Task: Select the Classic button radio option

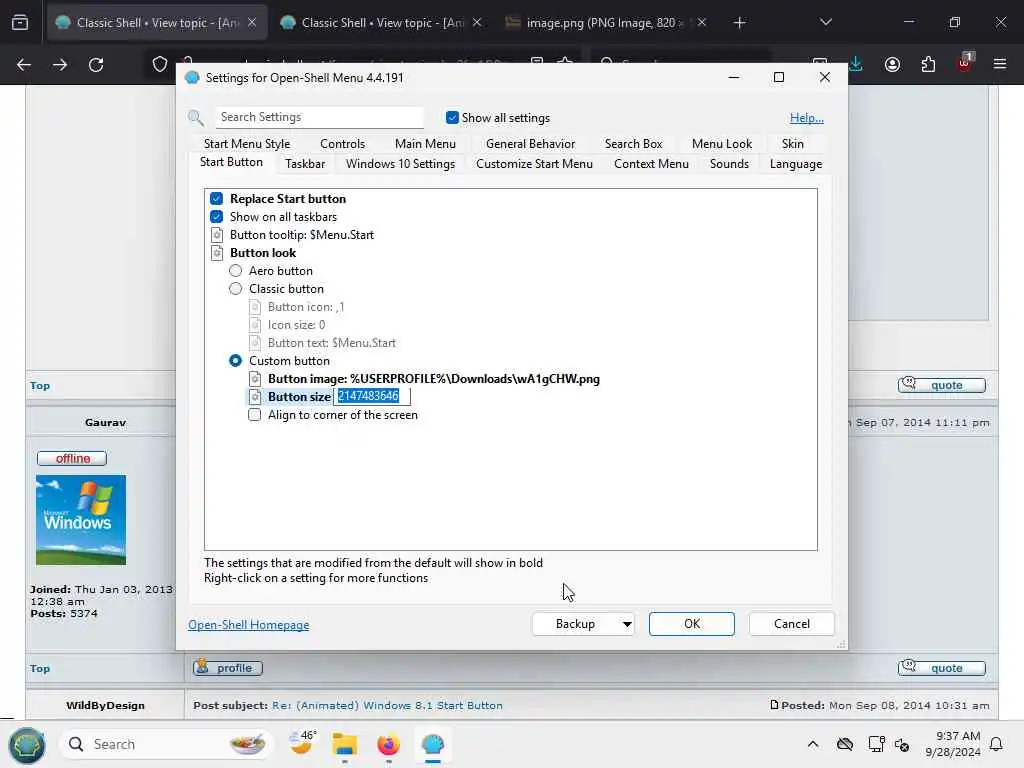Action: (236, 289)
